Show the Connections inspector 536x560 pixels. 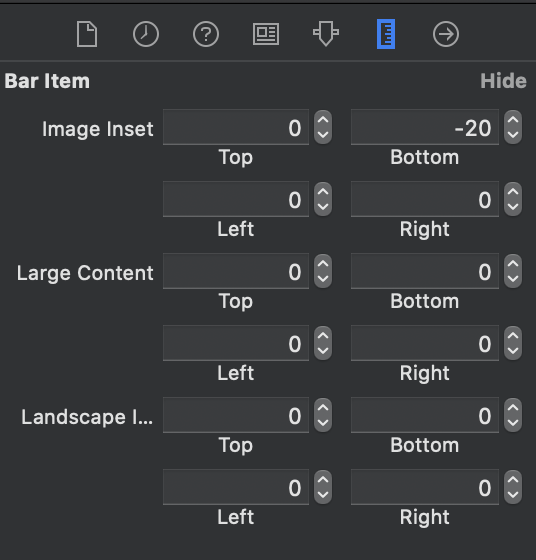point(446,34)
